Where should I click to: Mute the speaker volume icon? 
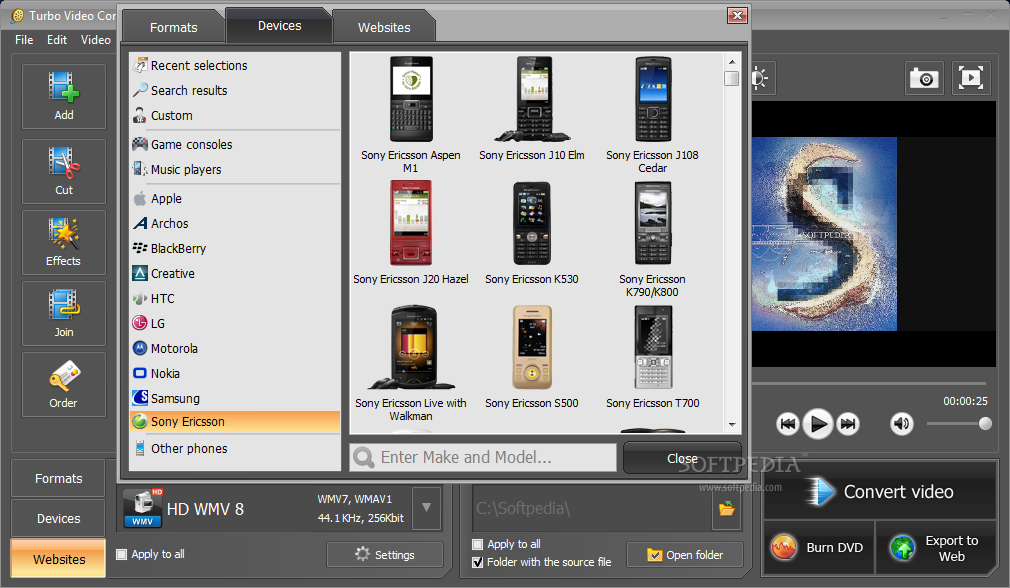coord(902,424)
